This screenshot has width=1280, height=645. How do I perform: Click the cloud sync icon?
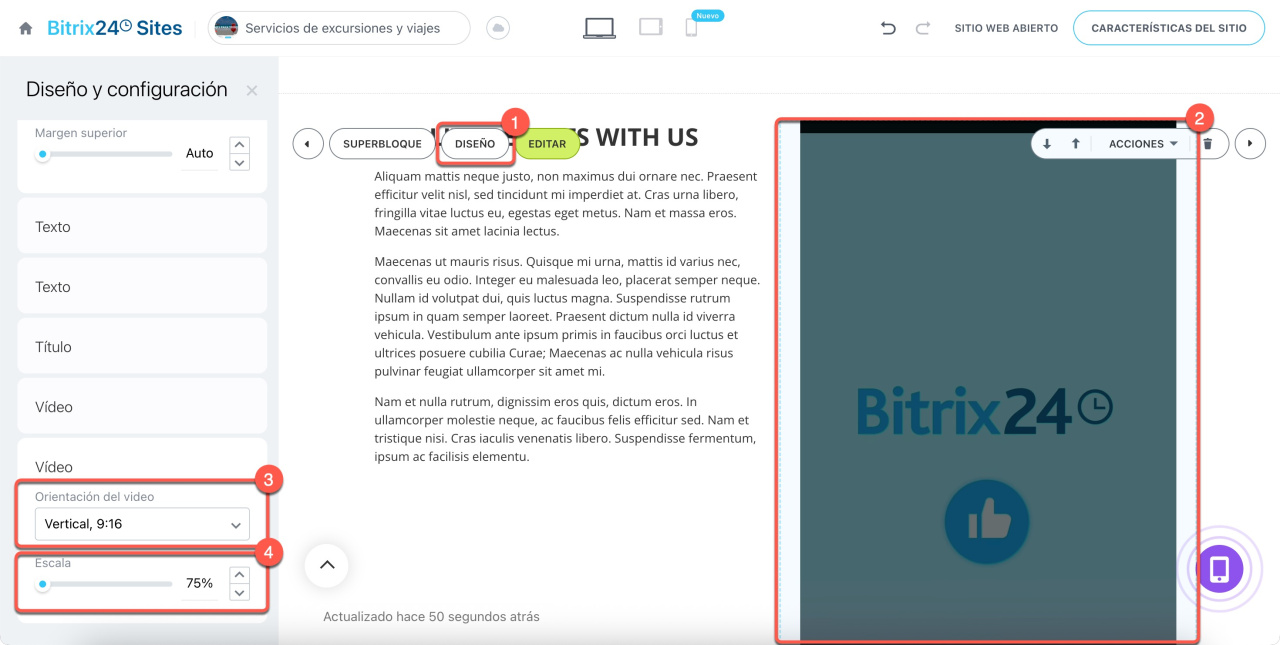tap(497, 28)
